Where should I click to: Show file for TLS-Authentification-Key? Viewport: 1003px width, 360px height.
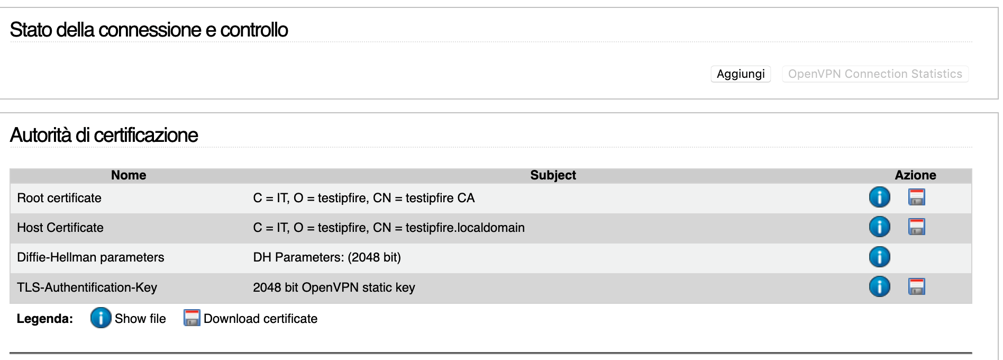880,286
